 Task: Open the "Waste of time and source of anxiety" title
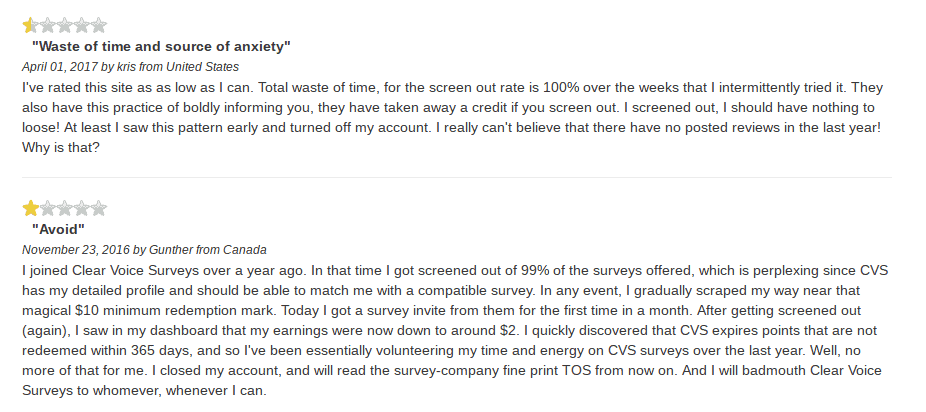(161, 47)
